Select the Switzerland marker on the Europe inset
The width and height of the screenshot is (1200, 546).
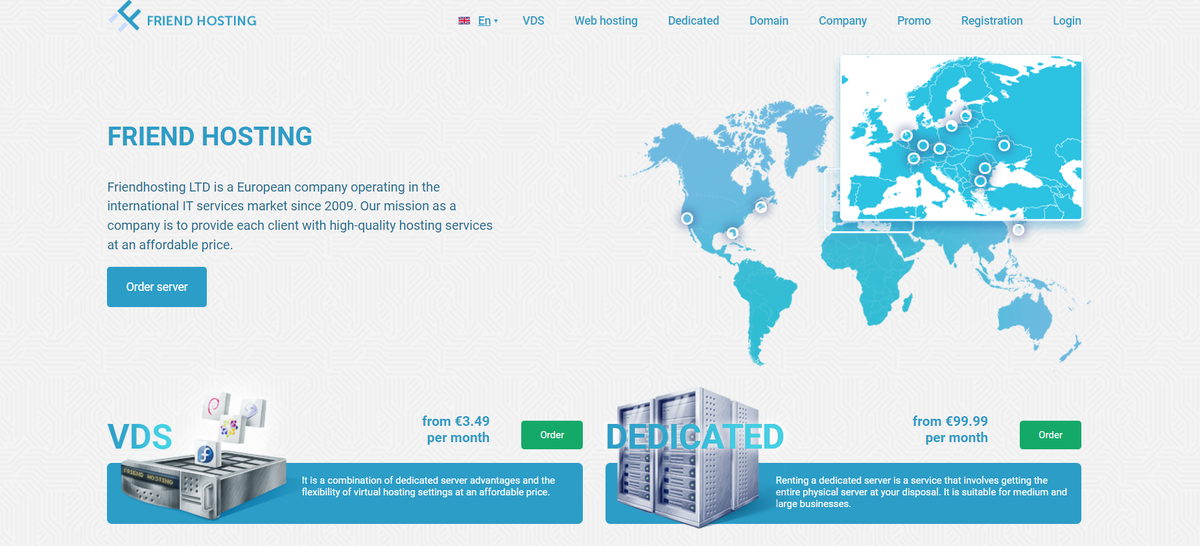(913, 158)
